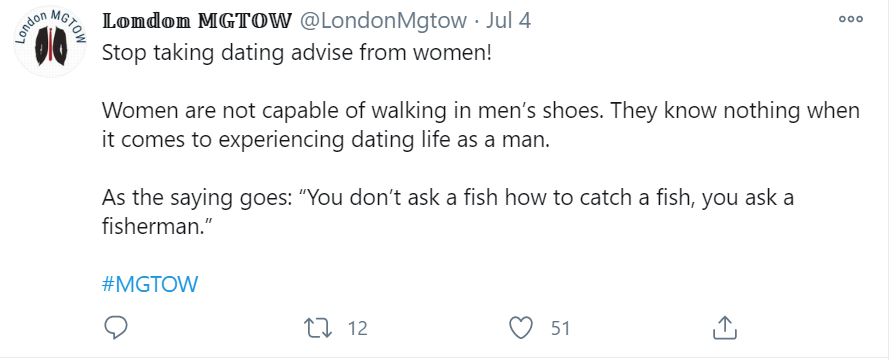This screenshot has height=360, width=896.
Task: Click curved 'London MGTOW' text in logo
Action: coord(50,23)
